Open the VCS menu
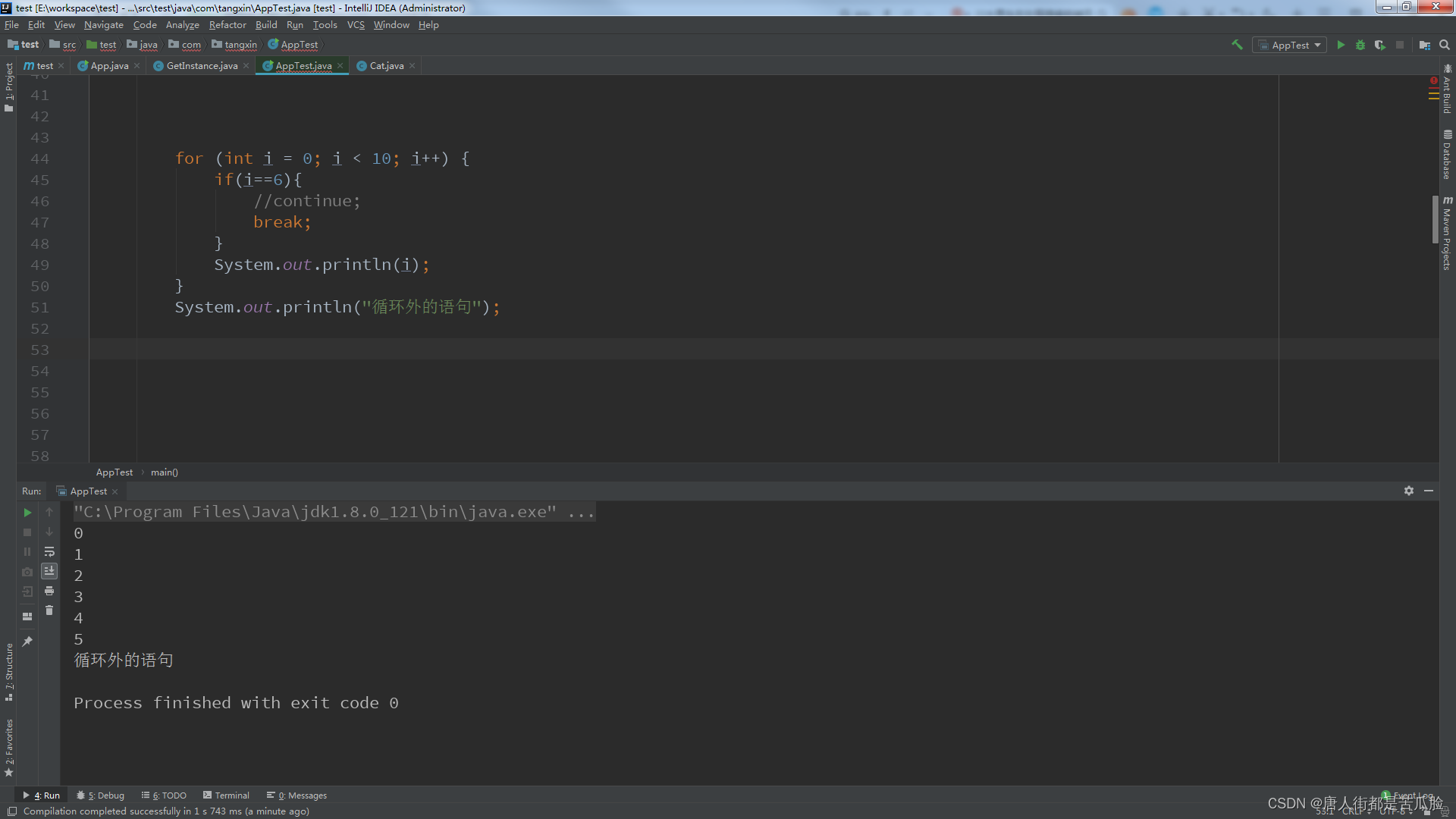Screen dimensions: 1456x819 click(x=356, y=25)
